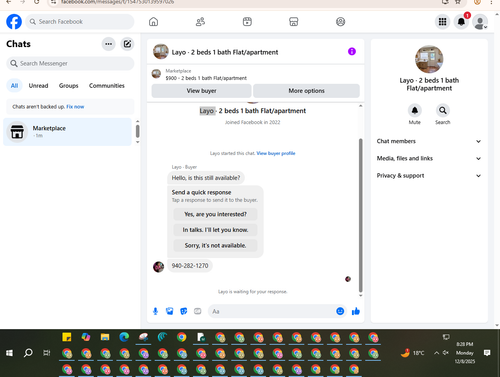
Task: Reload the page with refresh icon
Action: [37, 2]
